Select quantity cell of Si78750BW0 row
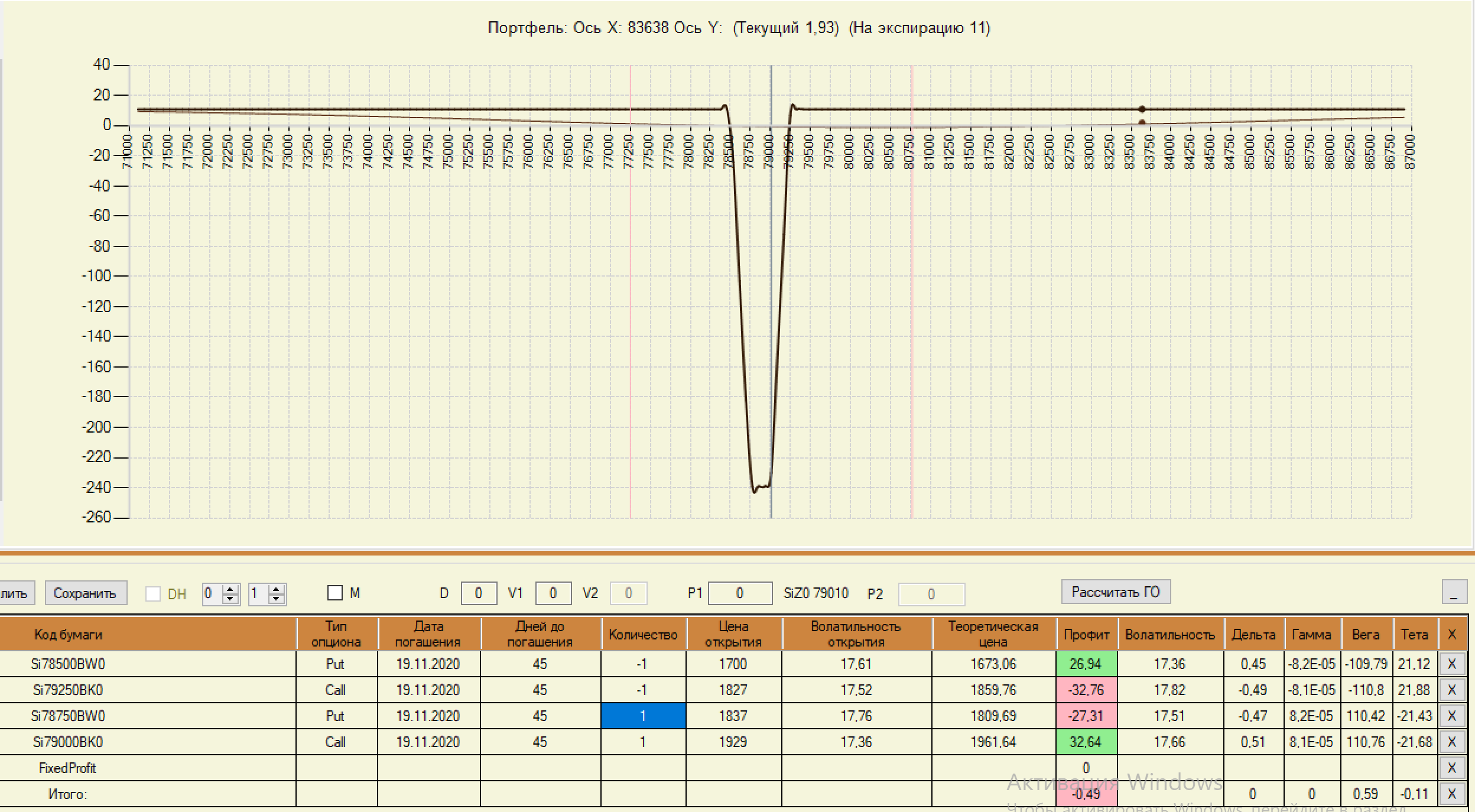 point(643,716)
